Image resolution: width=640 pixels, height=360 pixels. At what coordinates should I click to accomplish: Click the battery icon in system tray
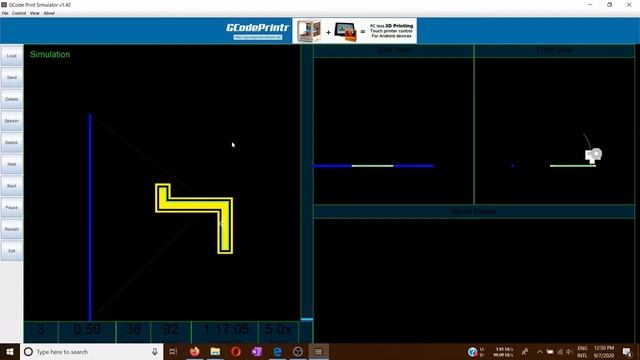coord(550,351)
